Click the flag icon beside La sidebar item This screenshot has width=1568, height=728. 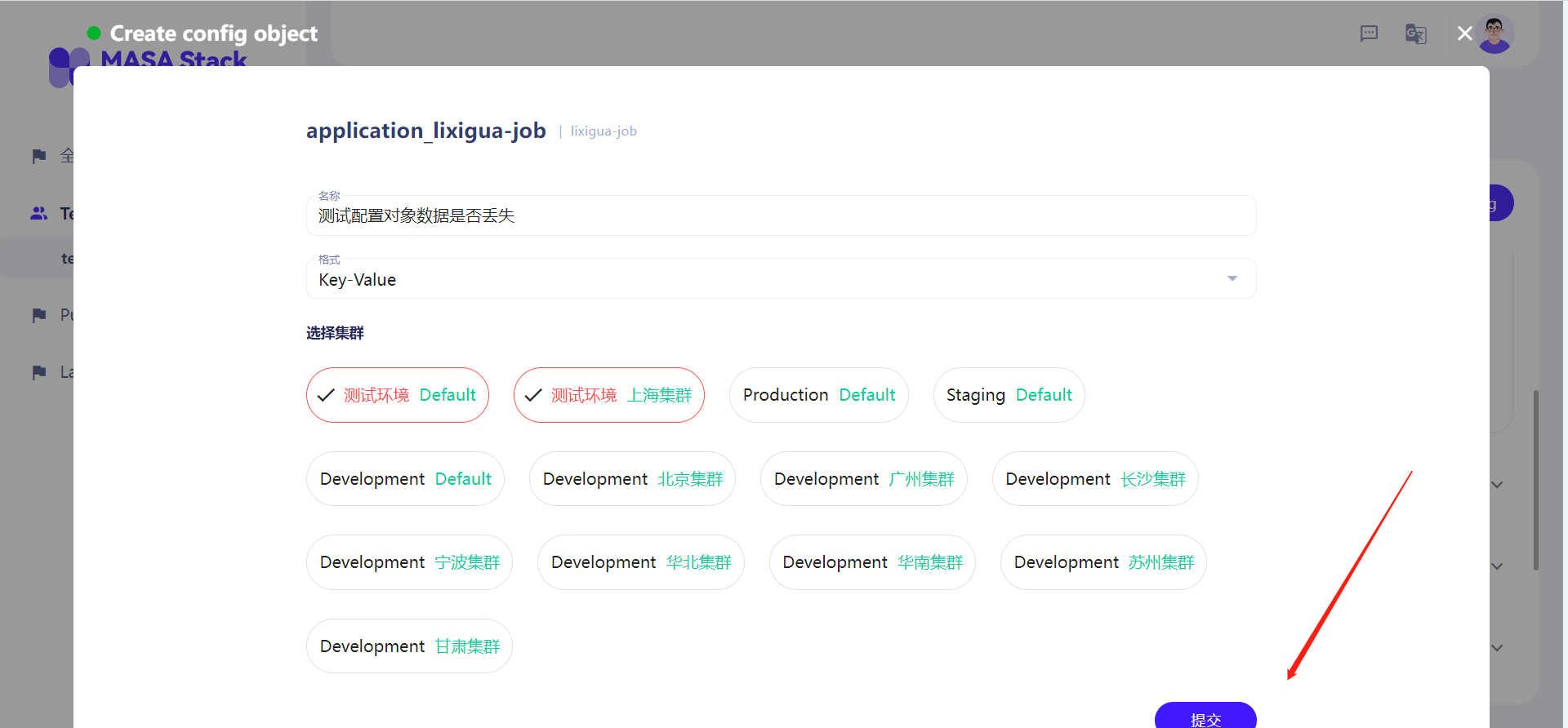click(39, 372)
